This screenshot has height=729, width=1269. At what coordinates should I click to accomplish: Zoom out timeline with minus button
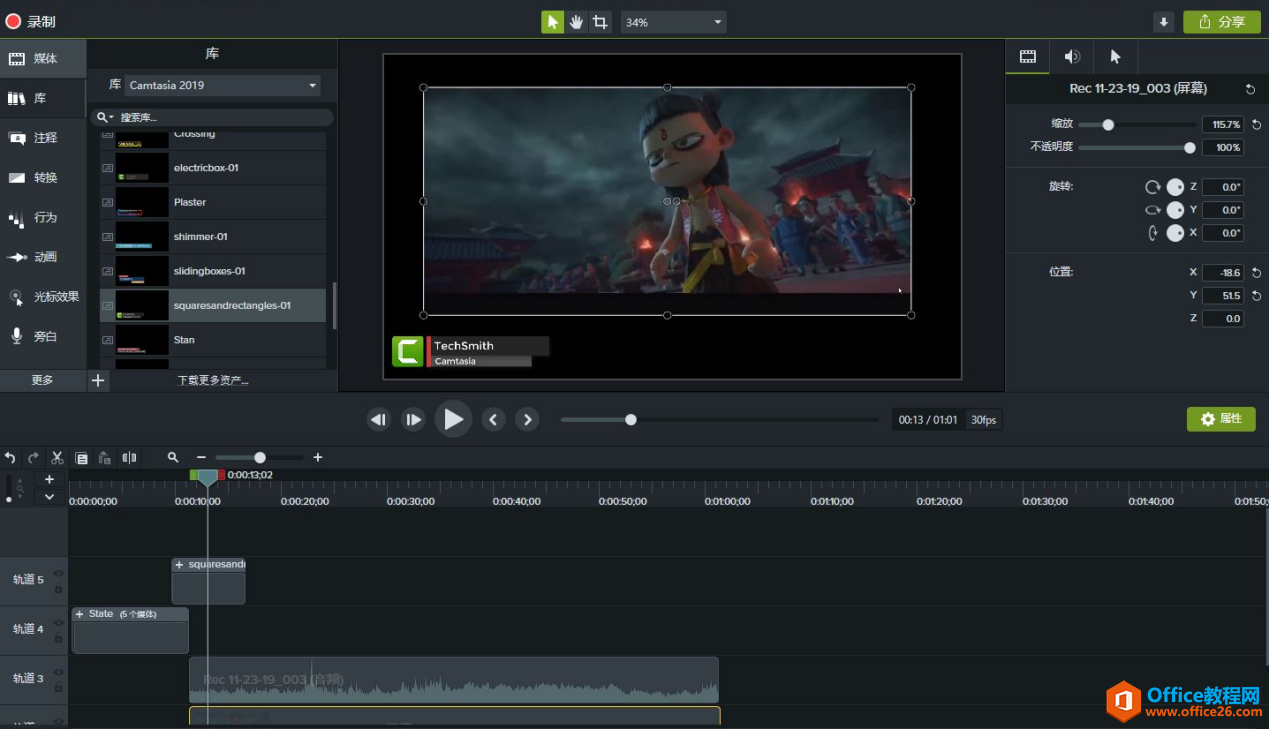[201, 458]
